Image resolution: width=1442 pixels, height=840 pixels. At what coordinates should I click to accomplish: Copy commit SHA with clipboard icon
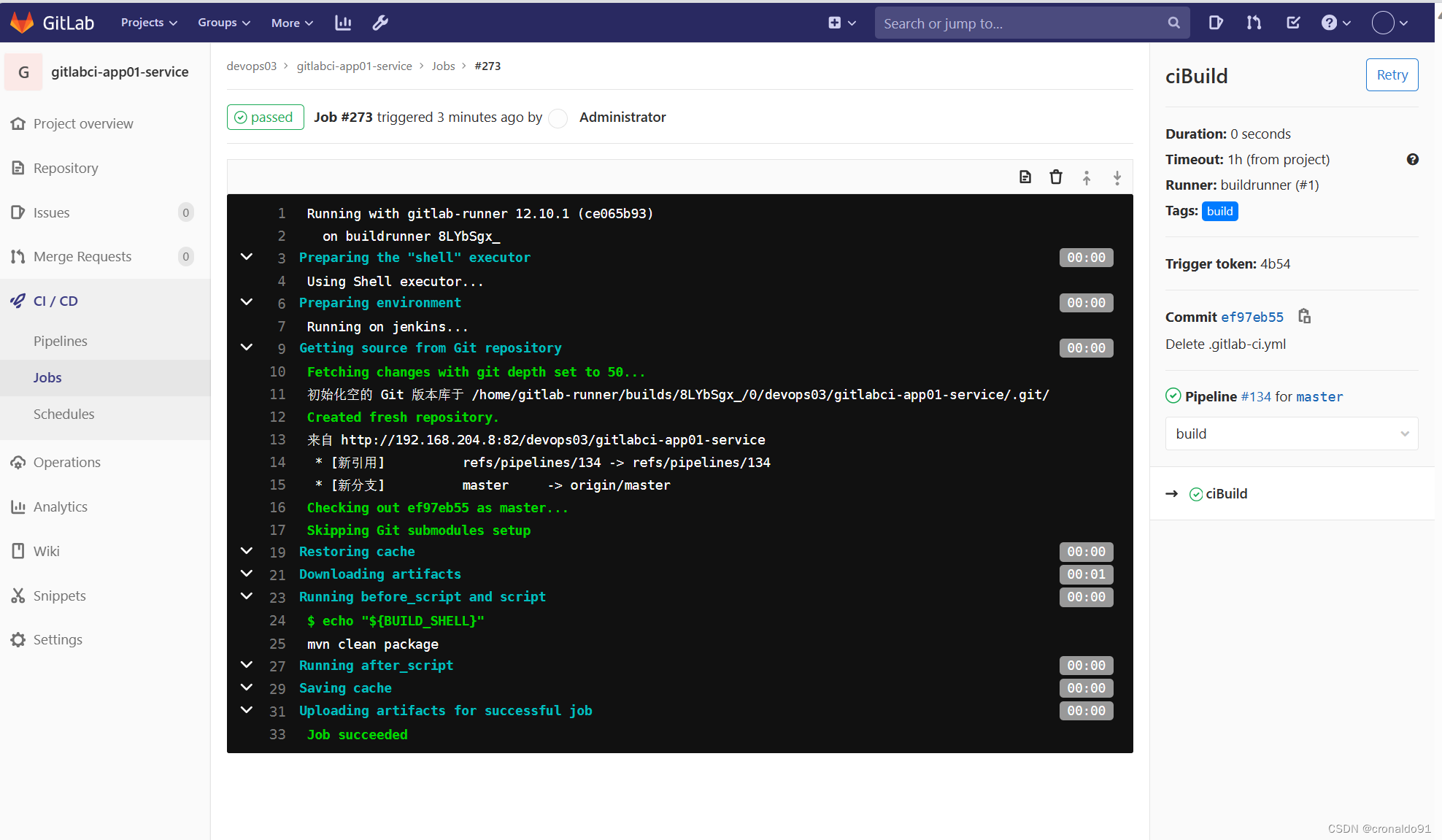[1305, 316]
